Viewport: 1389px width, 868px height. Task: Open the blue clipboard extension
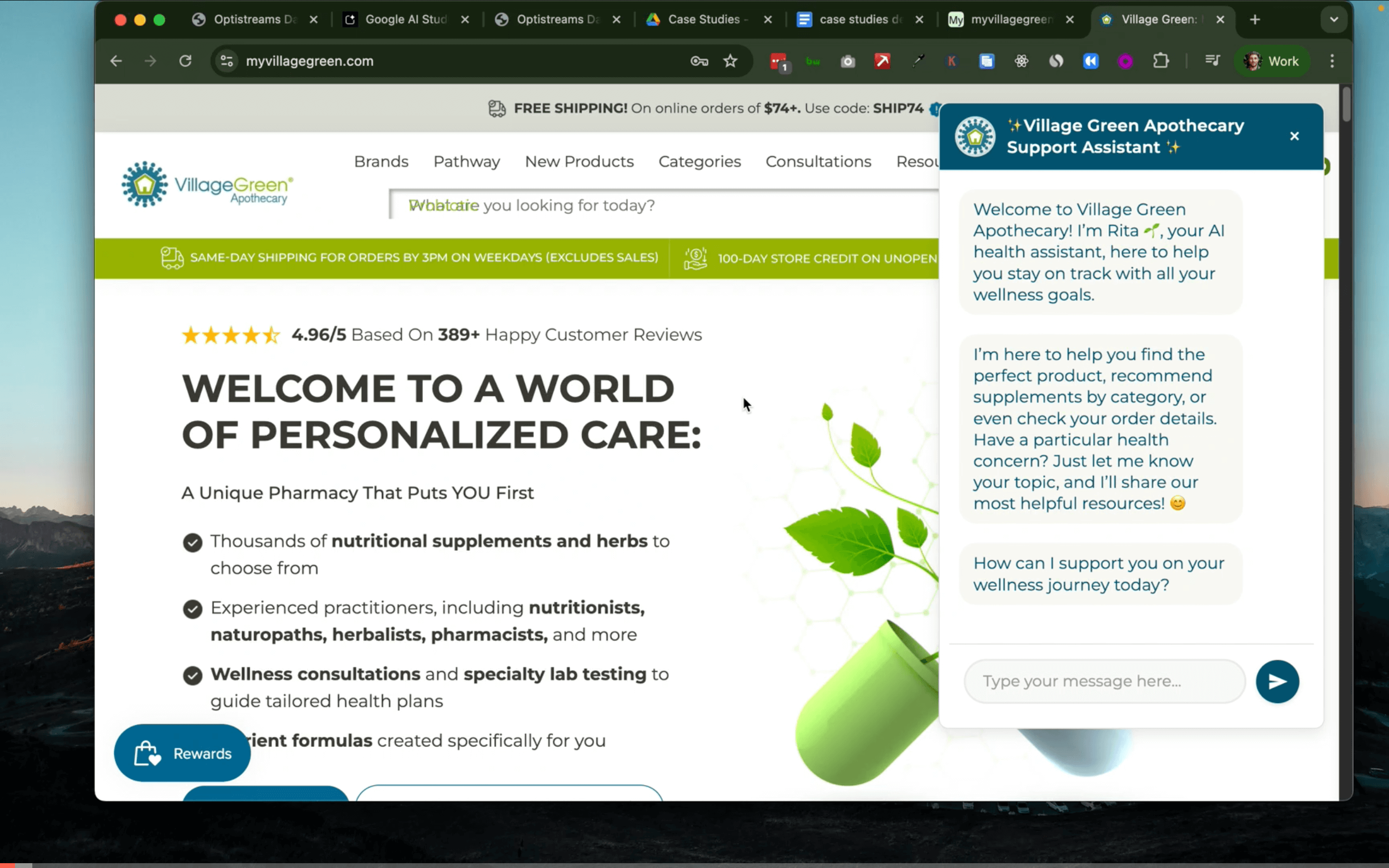pos(987,61)
